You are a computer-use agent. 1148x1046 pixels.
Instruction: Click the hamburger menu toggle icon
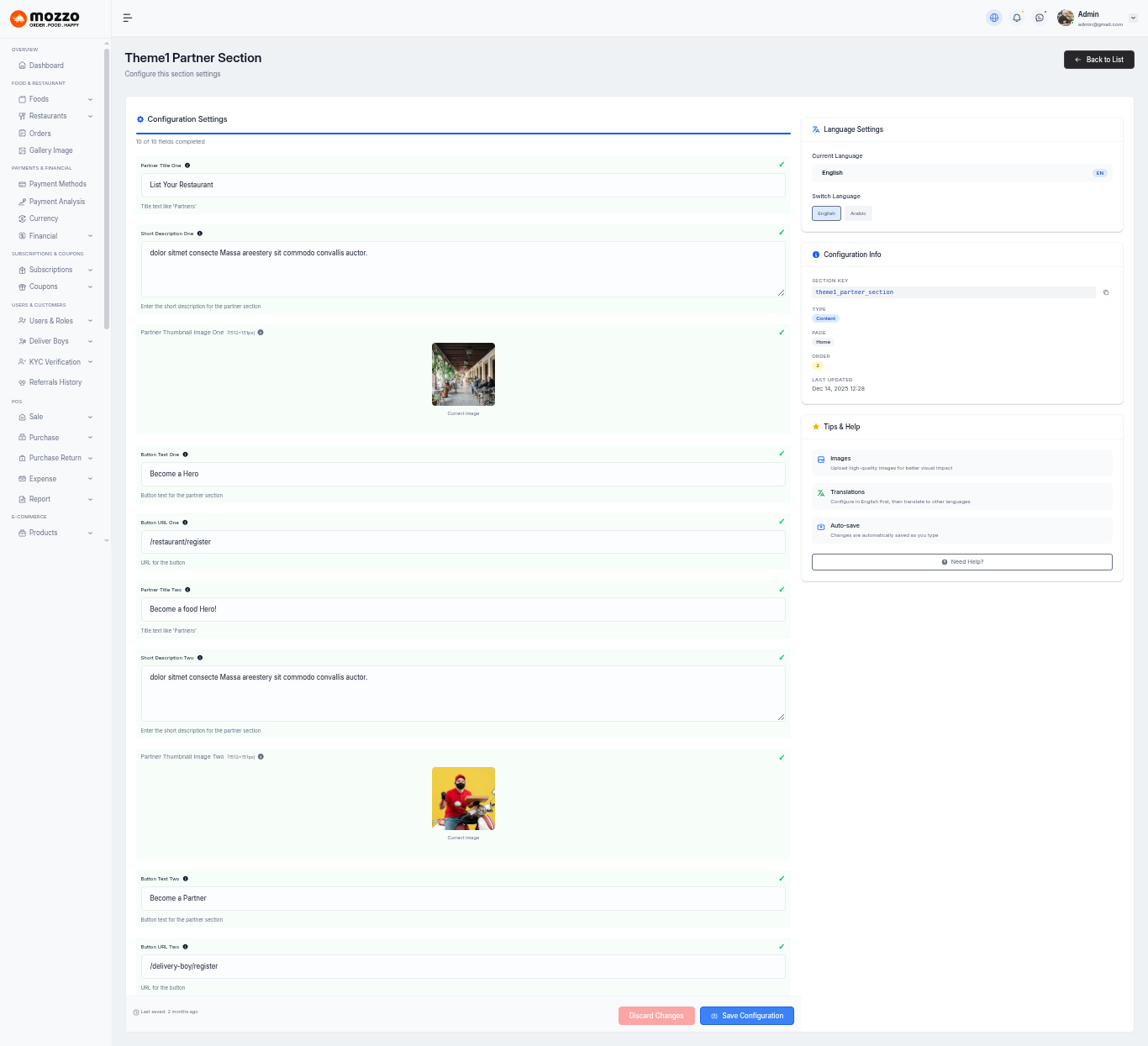pyautogui.click(x=128, y=18)
